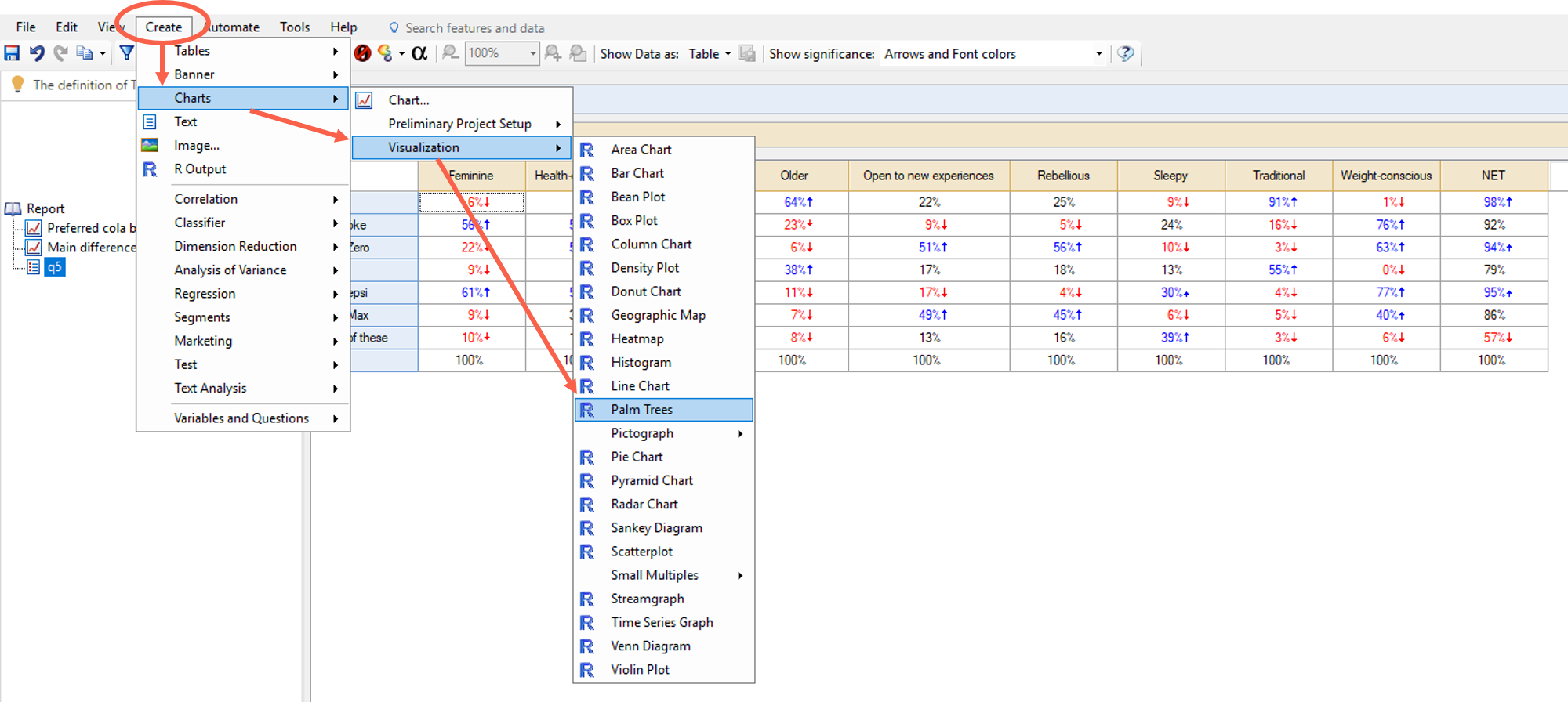
Task: Click the Save (floppy disk) icon
Action: (13, 53)
